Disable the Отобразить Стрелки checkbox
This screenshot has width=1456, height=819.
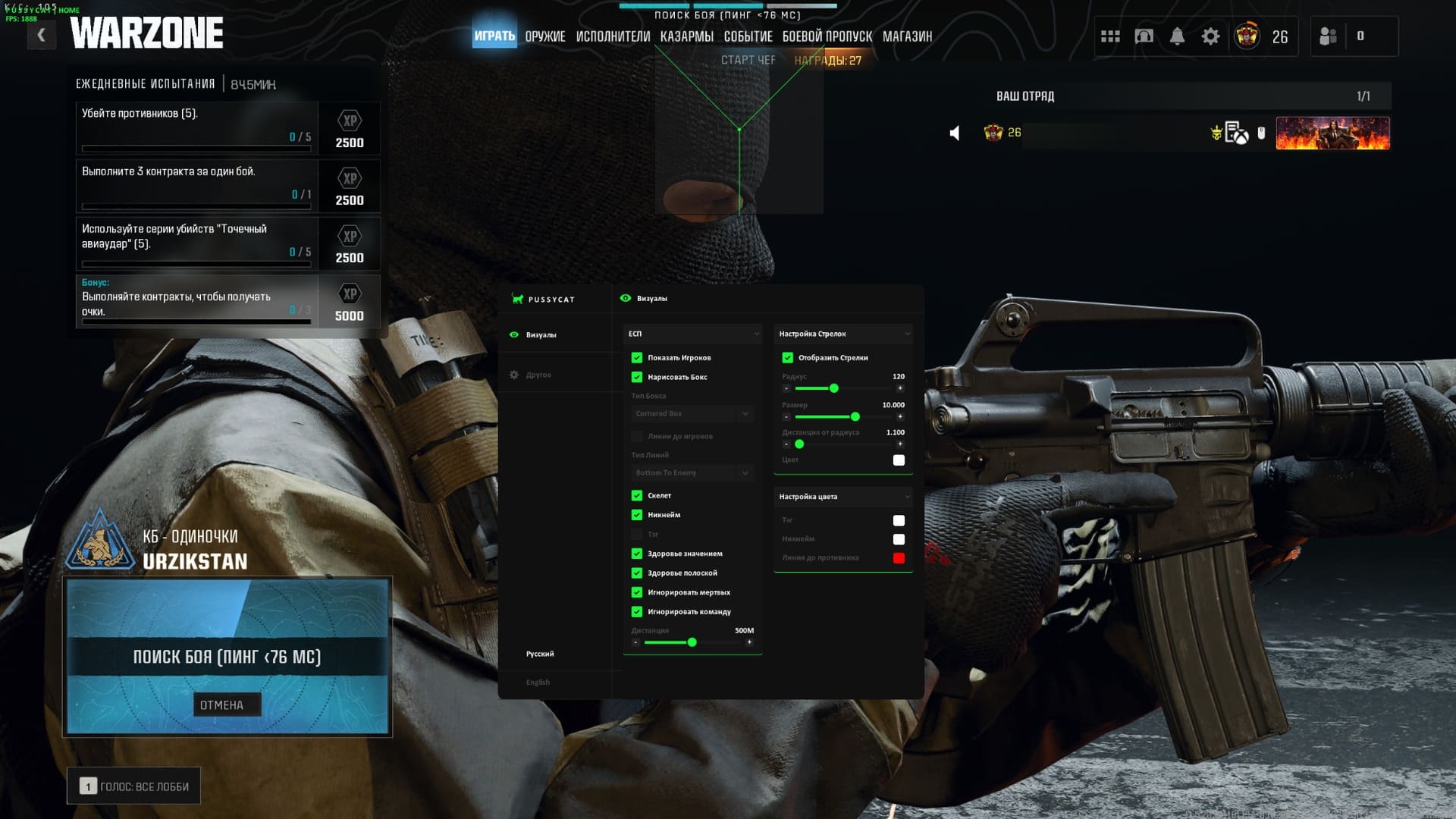788,358
